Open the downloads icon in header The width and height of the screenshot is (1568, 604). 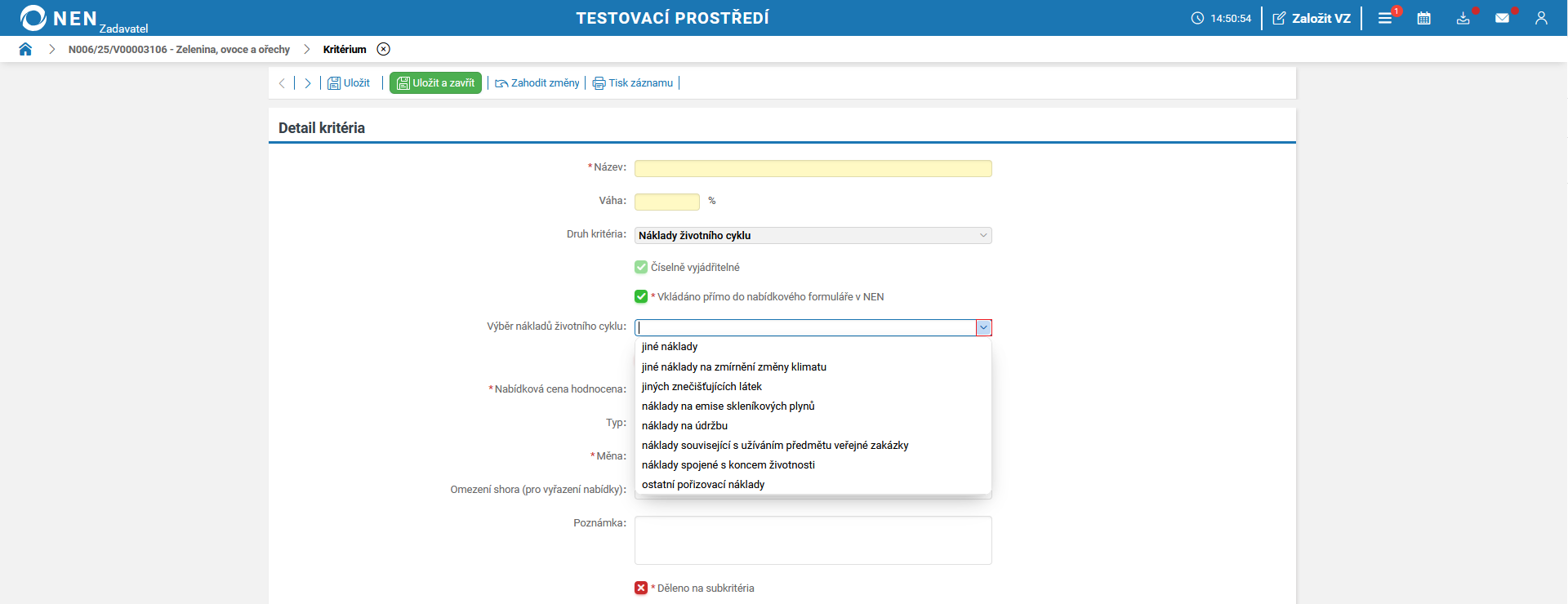pyautogui.click(x=1463, y=18)
